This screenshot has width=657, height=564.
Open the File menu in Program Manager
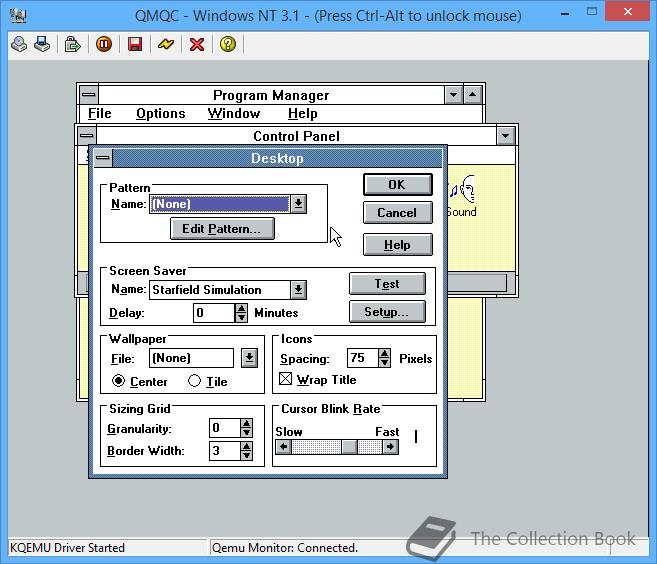click(x=100, y=114)
